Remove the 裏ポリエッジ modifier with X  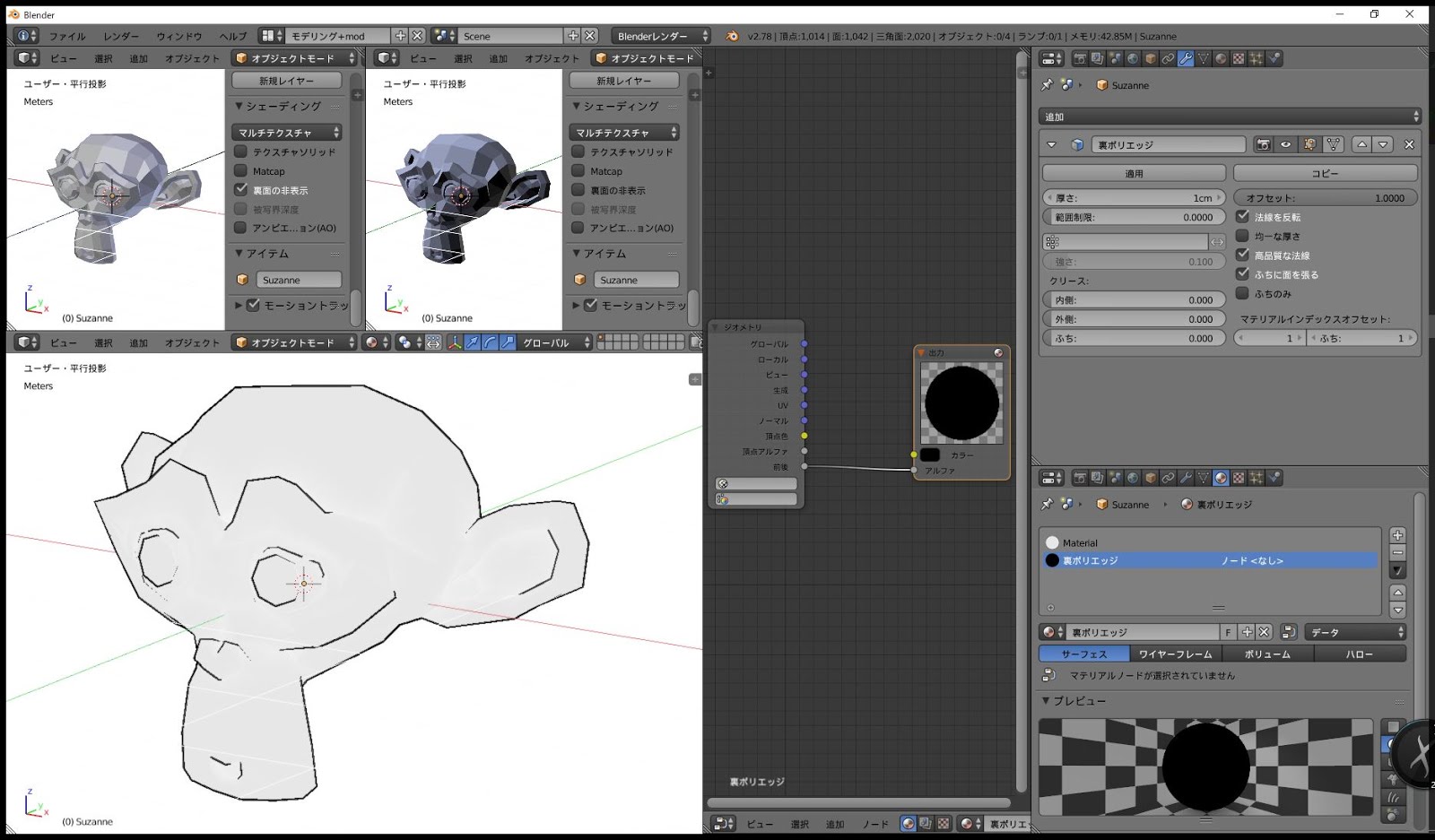1409,144
